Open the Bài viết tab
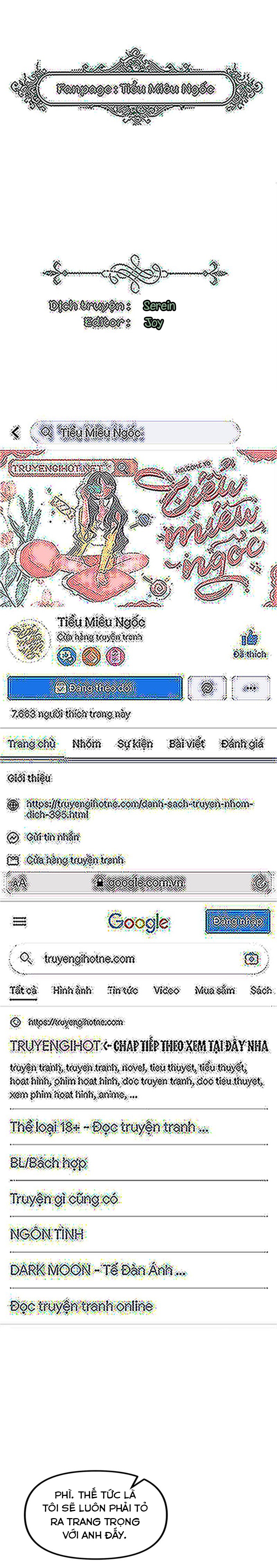The image size is (277, 1568). (x=187, y=744)
